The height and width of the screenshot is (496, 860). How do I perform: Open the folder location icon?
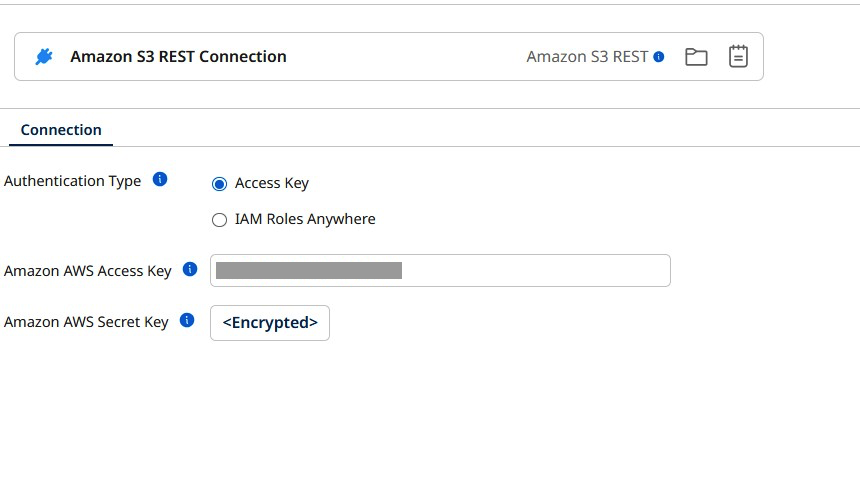(696, 57)
